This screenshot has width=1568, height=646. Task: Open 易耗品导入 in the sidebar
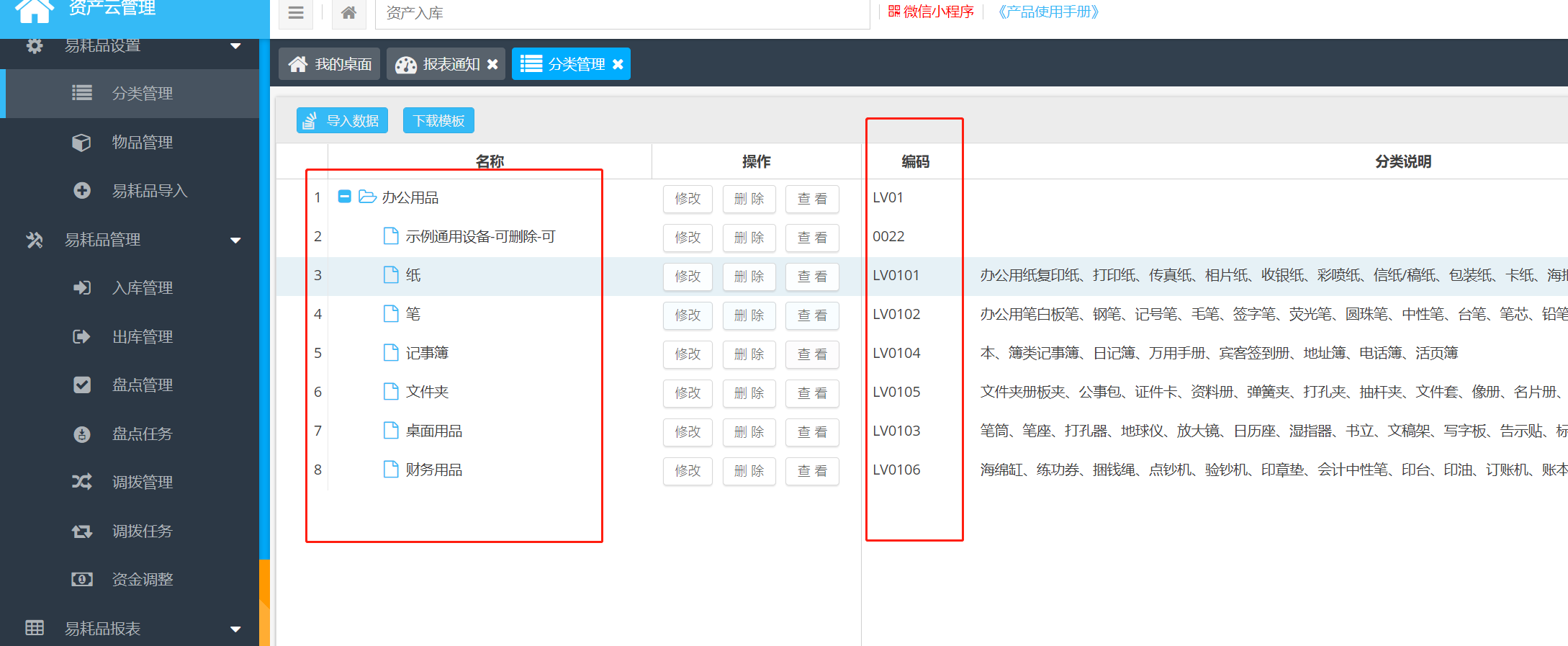point(130,191)
